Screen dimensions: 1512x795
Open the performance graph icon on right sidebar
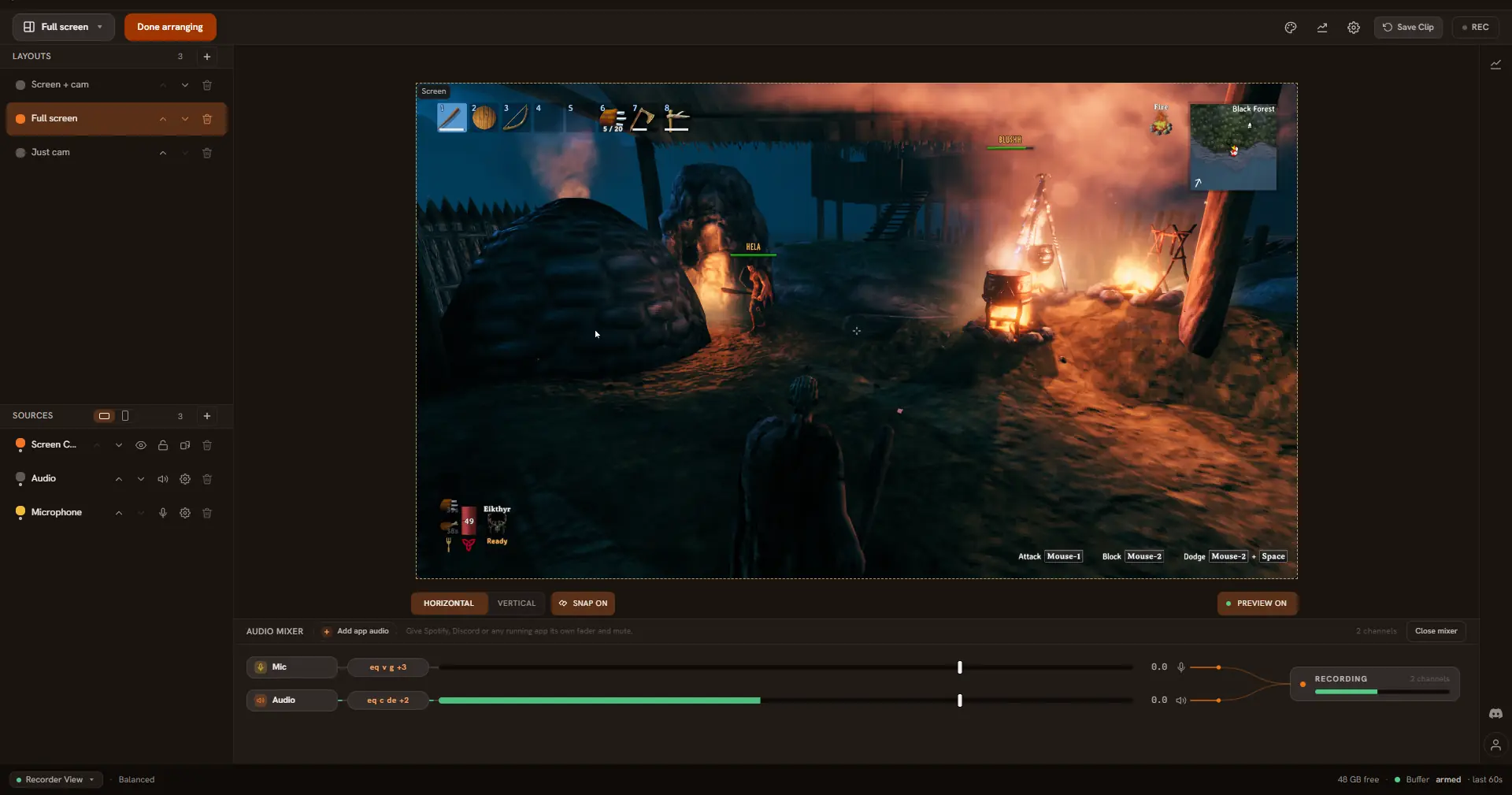1495,65
